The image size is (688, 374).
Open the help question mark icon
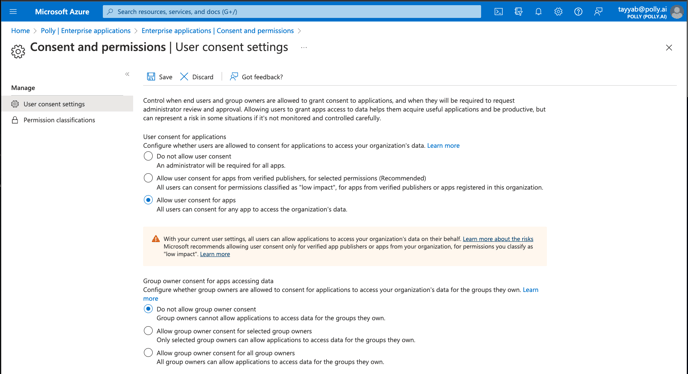pyautogui.click(x=578, y=12)
